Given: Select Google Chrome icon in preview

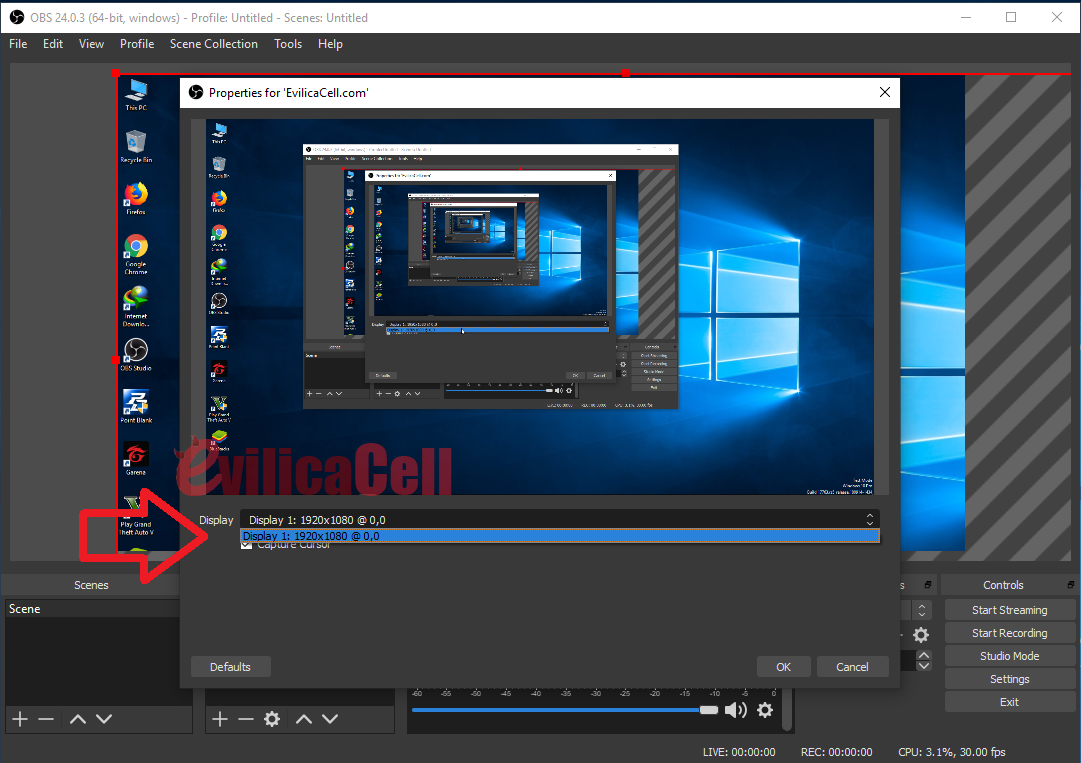Looking at the screenshot, I should pyautogui.click(x=136, y=254).
